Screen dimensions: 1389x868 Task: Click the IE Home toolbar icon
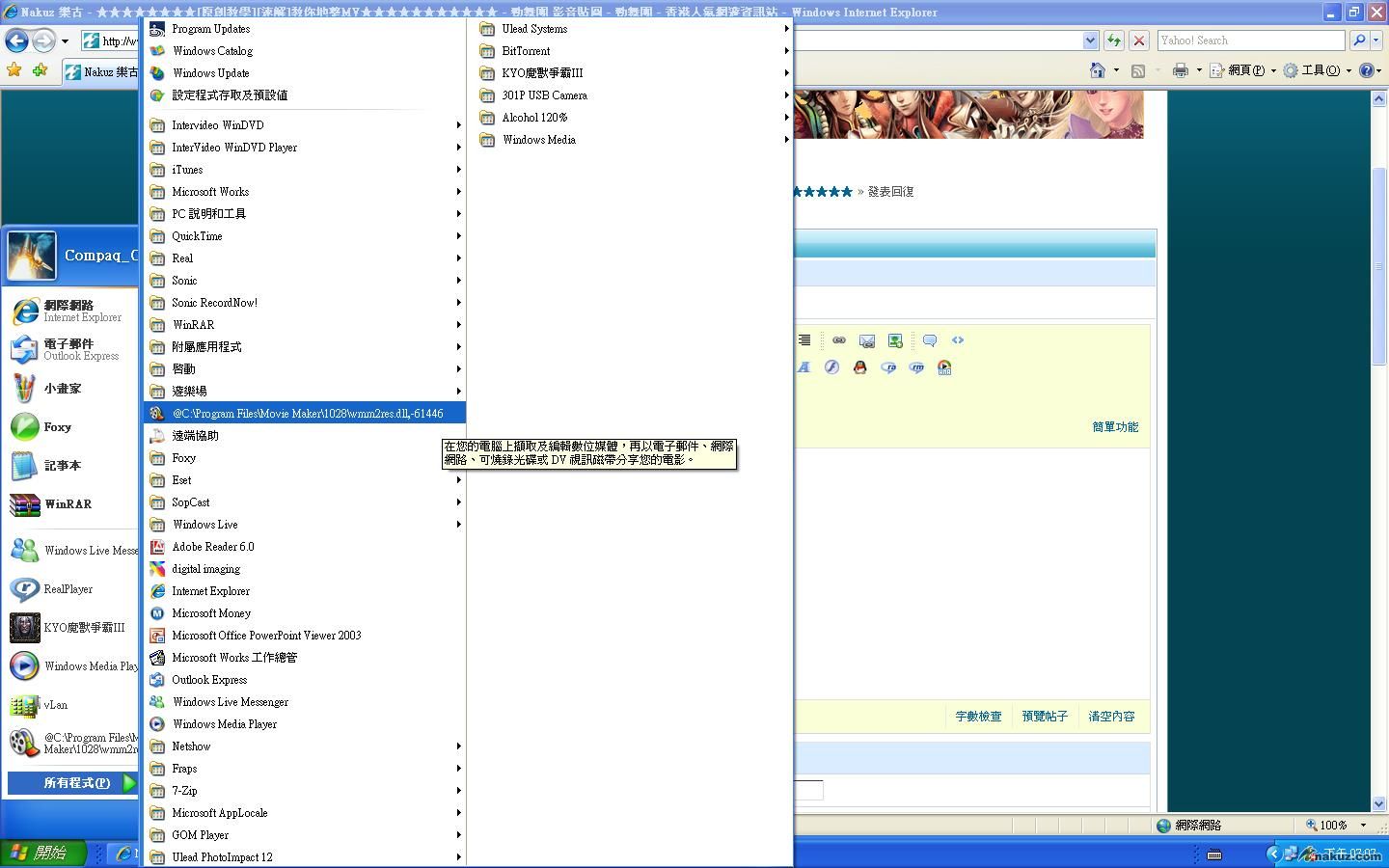tap(1097, 70)
